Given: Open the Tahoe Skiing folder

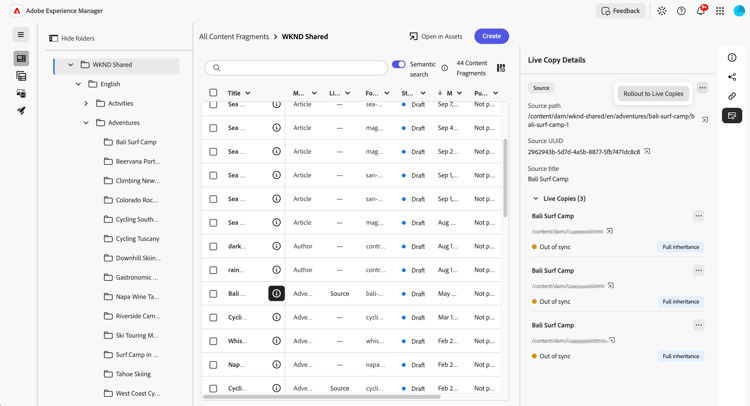Looking at the screenshot, I should (127, 374).
